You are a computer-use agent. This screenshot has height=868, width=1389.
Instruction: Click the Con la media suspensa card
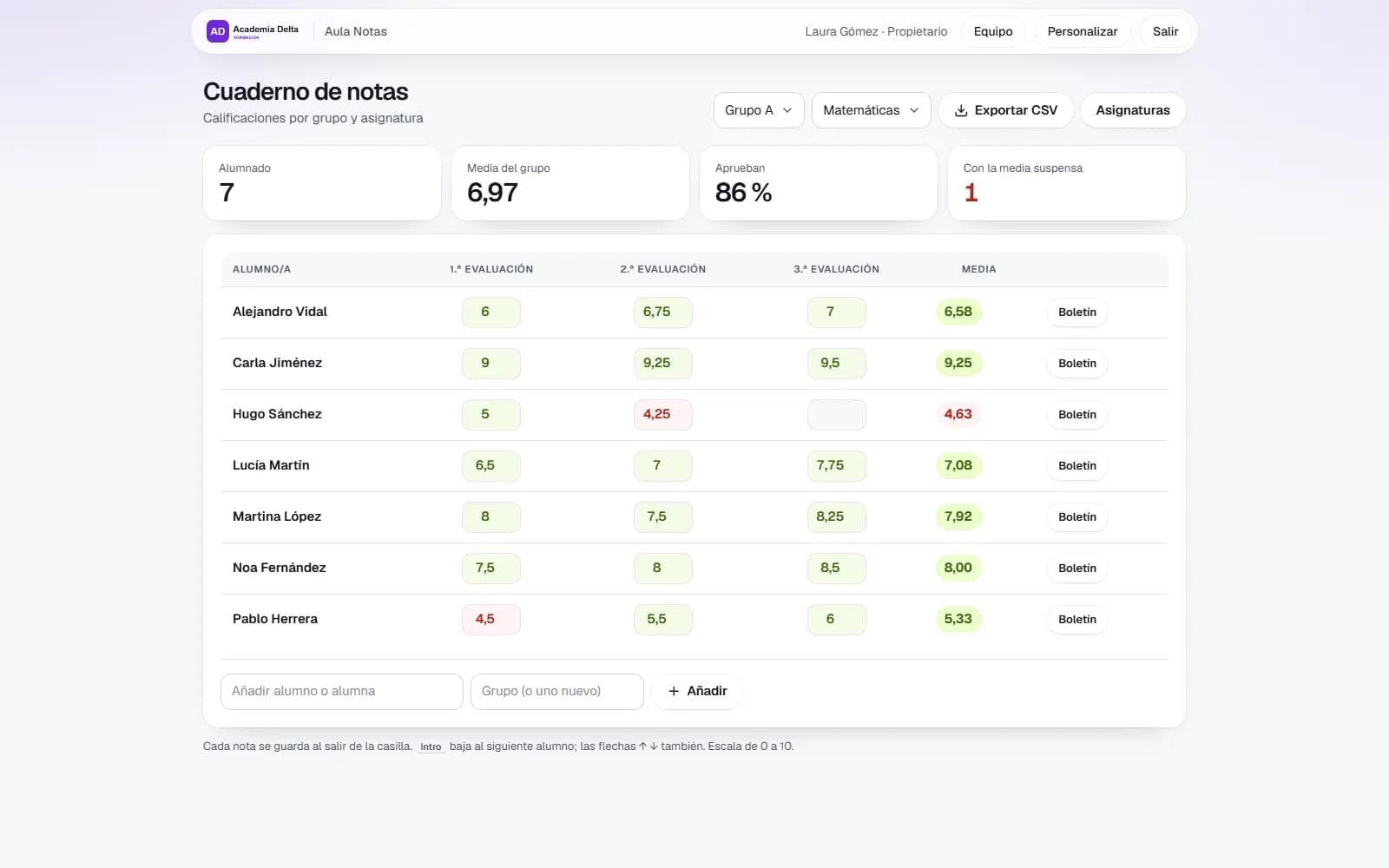pos(1067,183)
